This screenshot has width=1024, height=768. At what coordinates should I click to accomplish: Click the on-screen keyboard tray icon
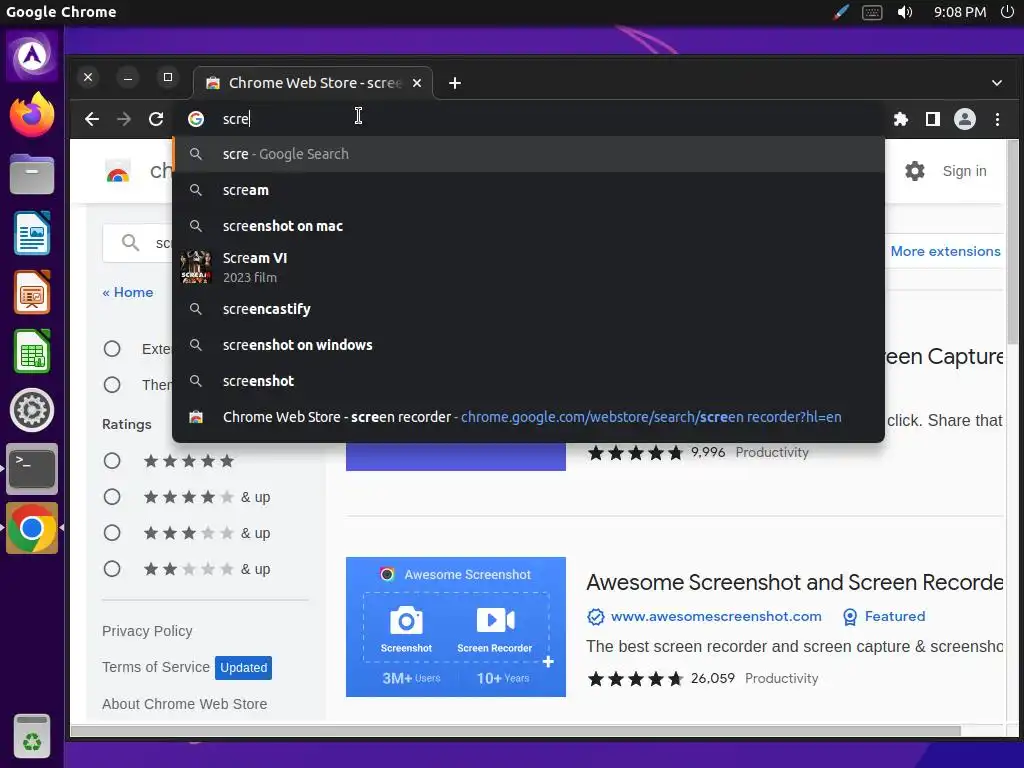pyautogui.click(x=872, y=12)
